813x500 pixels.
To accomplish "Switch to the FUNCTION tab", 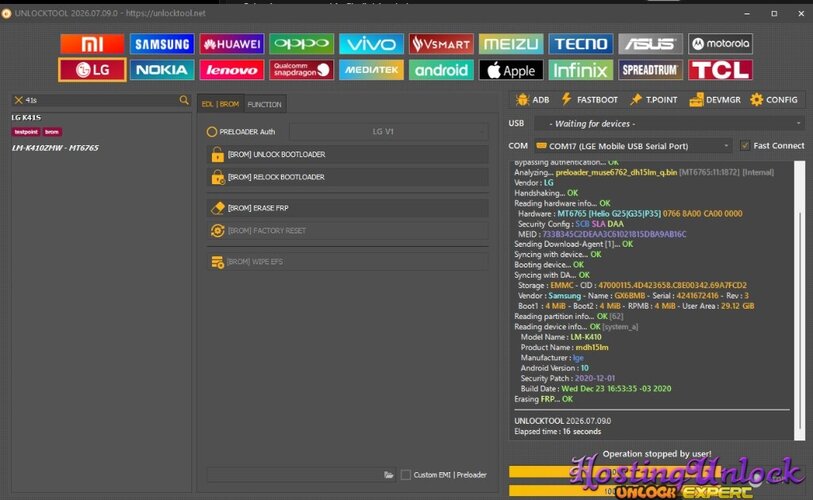I will (x=264, y=104).
